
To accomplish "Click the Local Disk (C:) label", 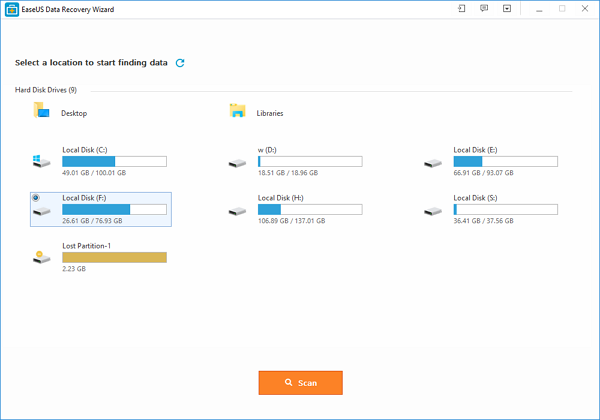I will [x=85, y=150].
